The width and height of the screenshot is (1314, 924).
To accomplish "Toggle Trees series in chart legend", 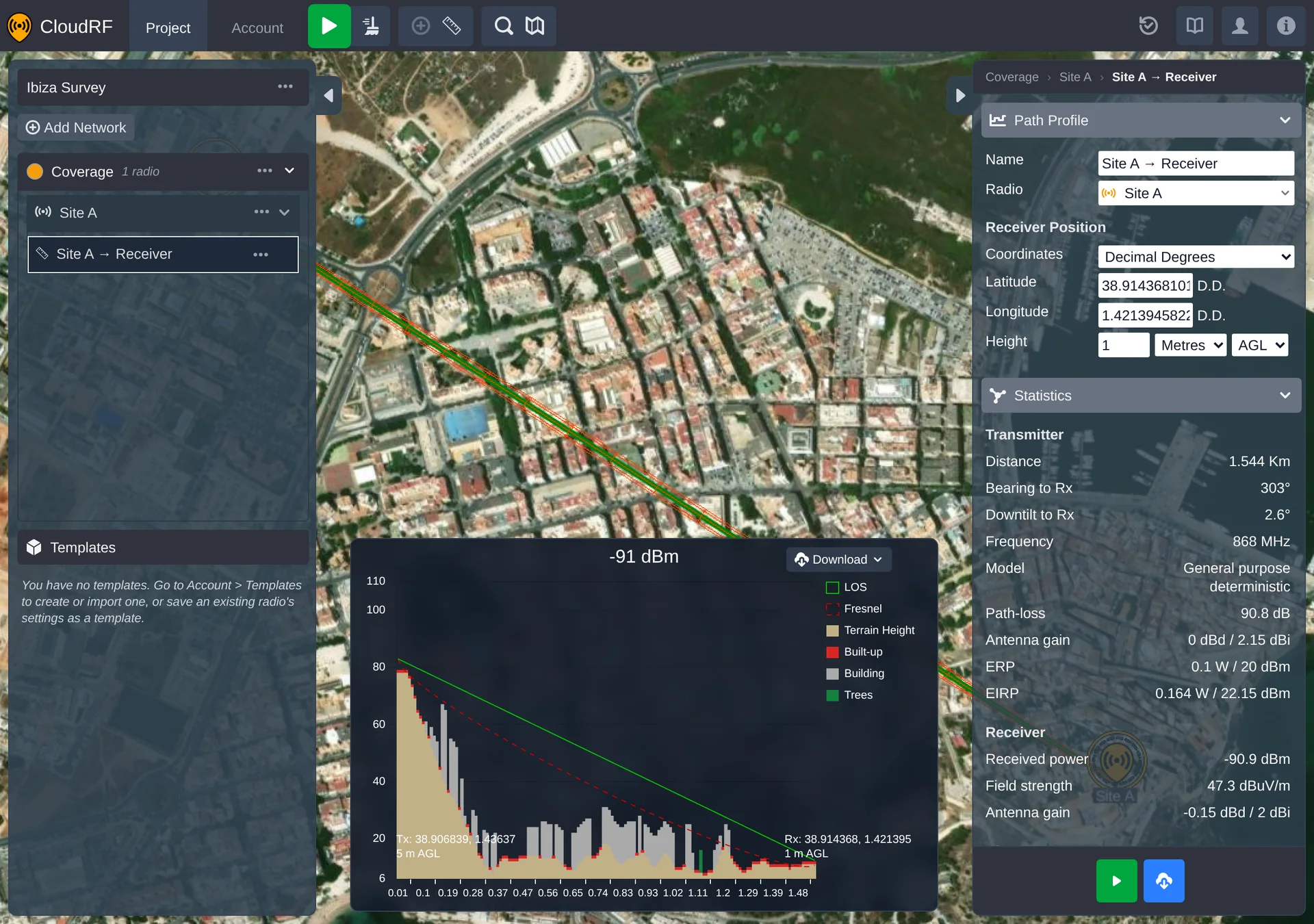I will [x=849, y=695].
